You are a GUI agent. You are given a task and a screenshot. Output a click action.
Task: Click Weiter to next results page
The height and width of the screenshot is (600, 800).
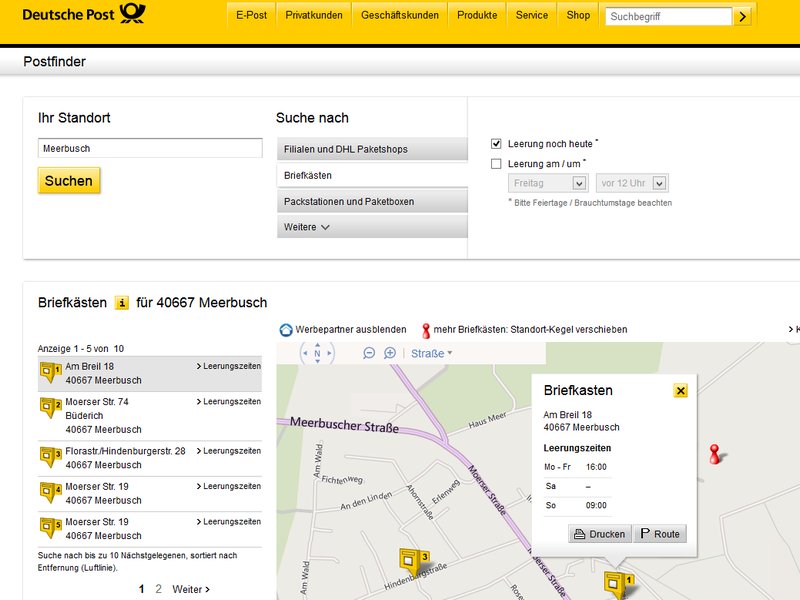pyautogui.click(x=191, y=589)
